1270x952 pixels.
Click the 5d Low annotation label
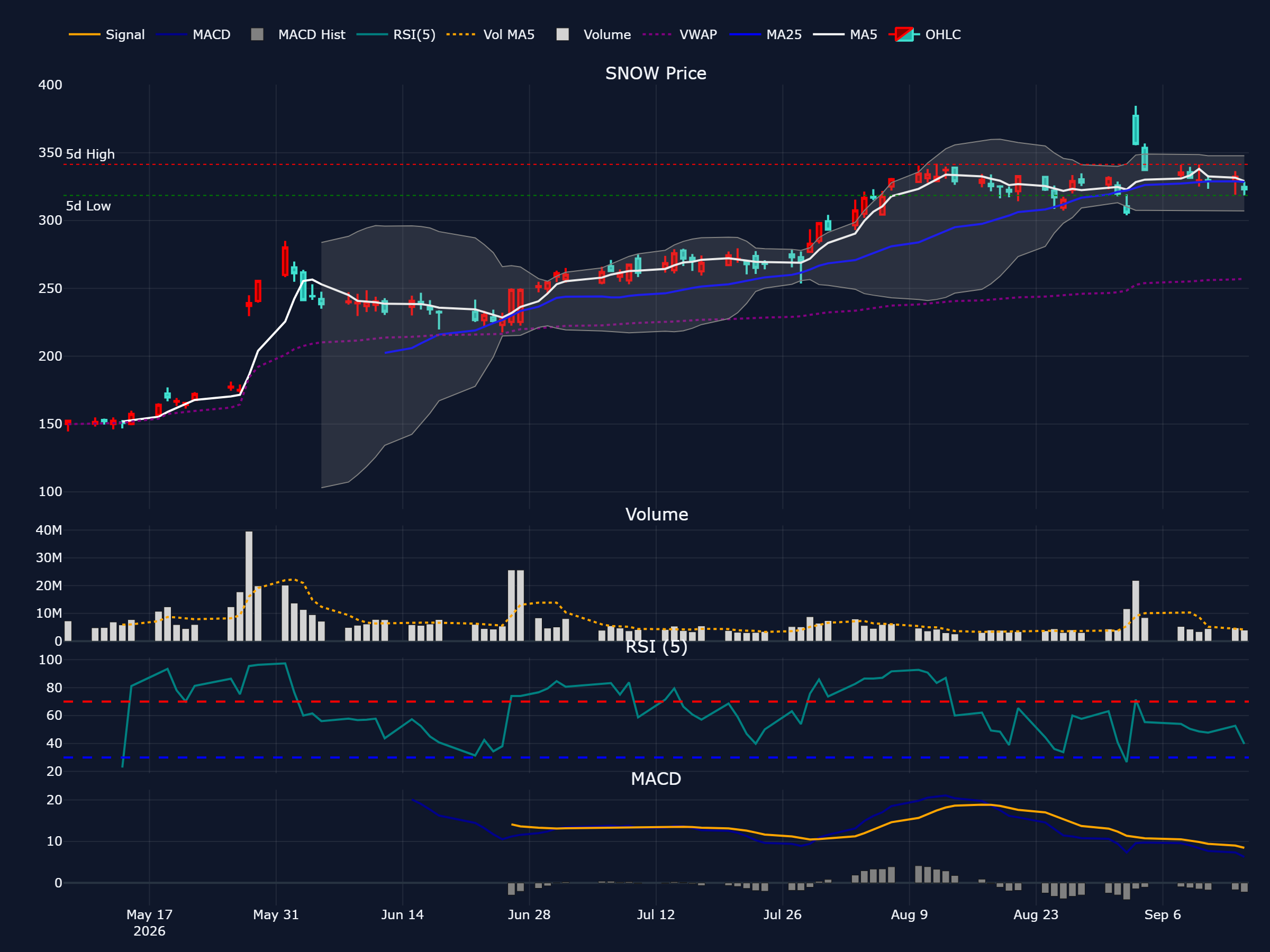[x=88, y=206]
